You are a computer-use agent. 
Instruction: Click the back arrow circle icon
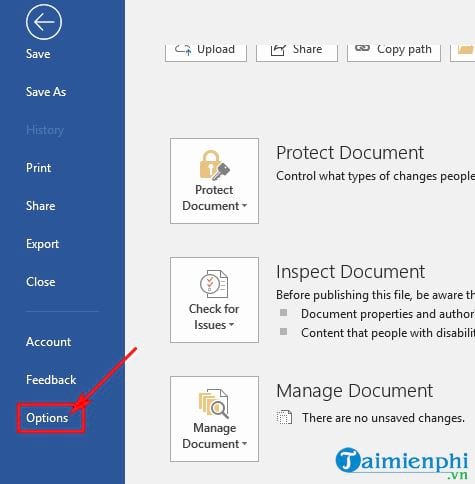(44, 22)
